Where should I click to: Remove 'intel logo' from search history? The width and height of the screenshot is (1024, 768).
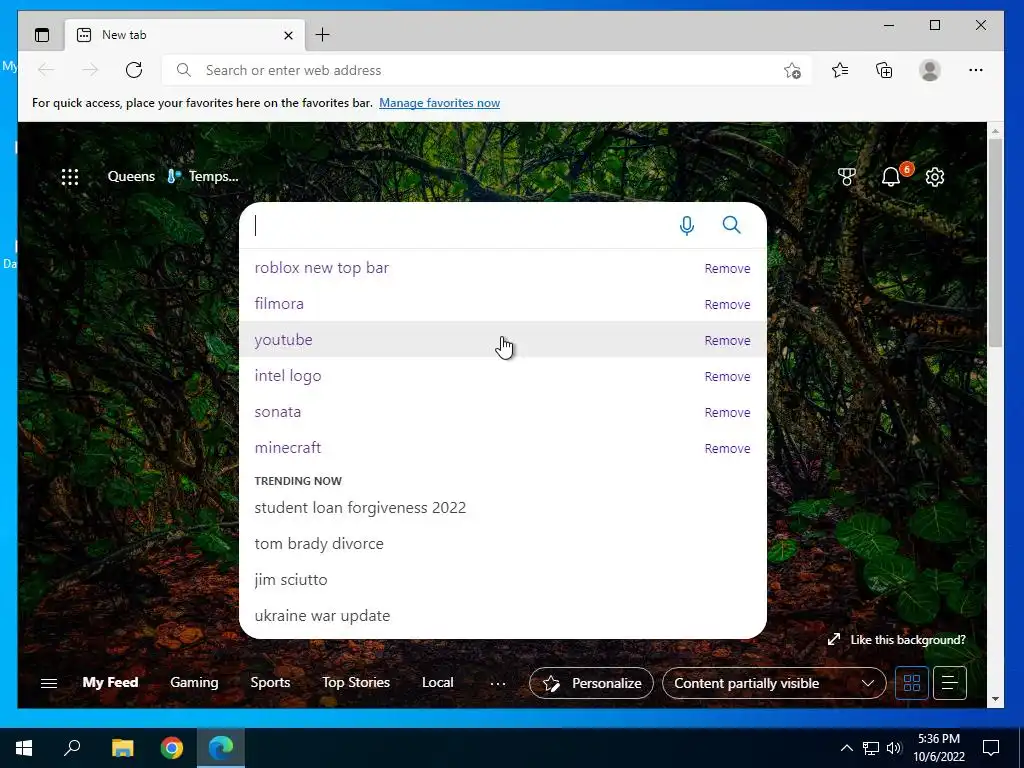pyautogui.click(x=727, y=376)
